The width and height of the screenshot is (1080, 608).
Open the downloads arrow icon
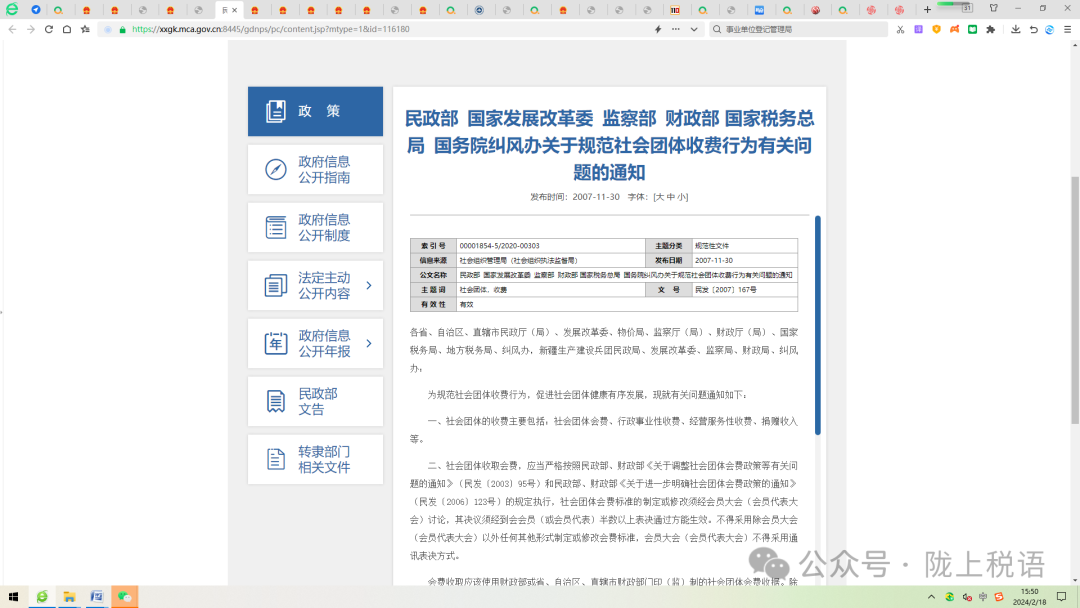pyautogui.click(x=1016, y=30)
